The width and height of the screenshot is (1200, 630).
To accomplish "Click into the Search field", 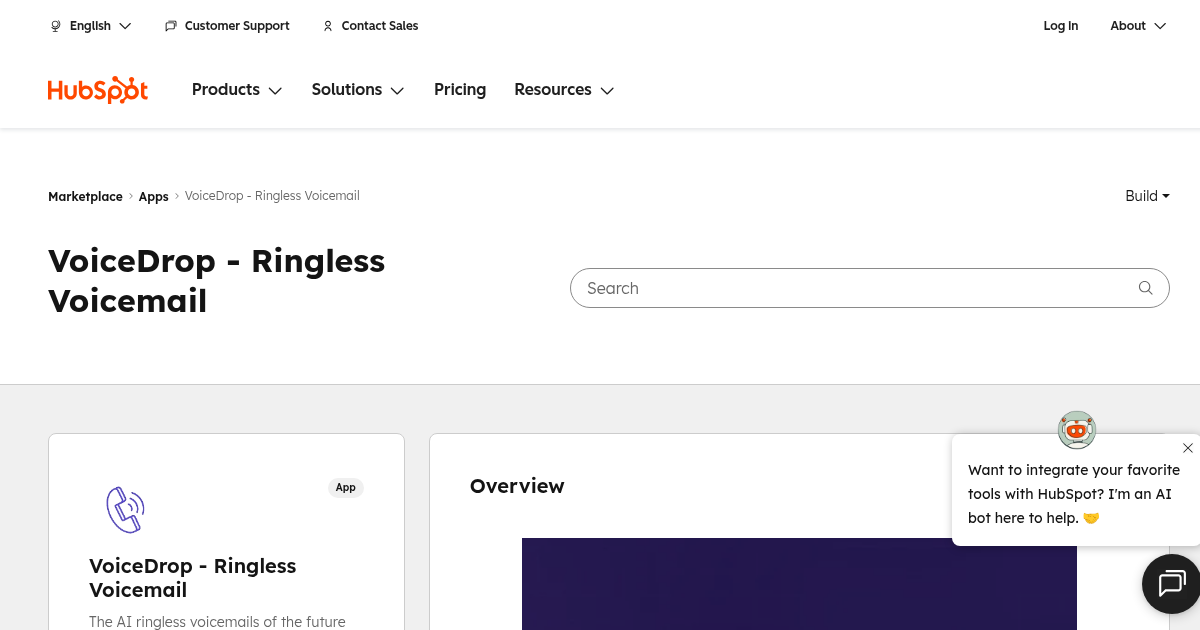I will click(870, 288).
